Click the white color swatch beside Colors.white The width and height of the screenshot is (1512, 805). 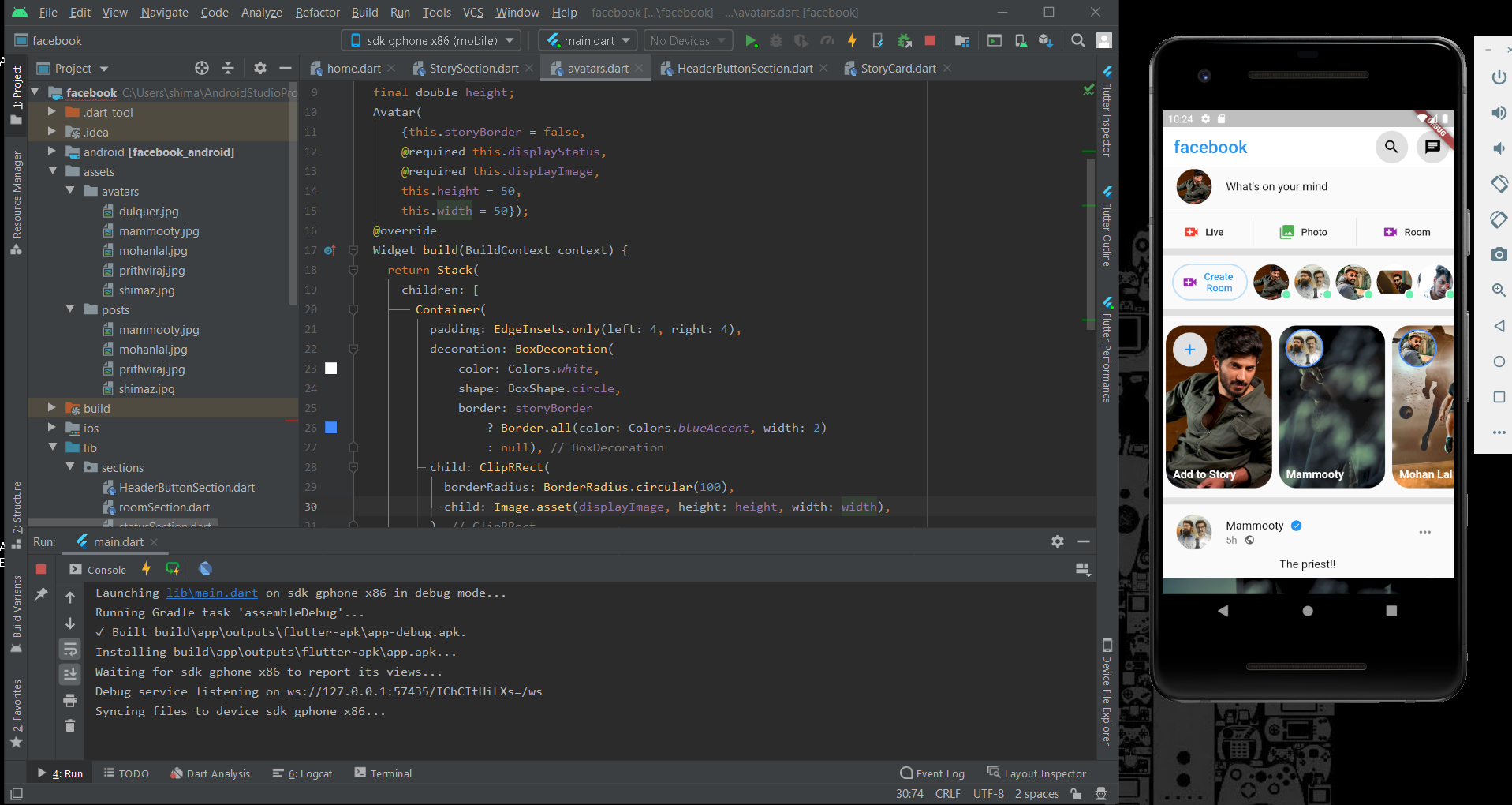click(x=330, y=368)
